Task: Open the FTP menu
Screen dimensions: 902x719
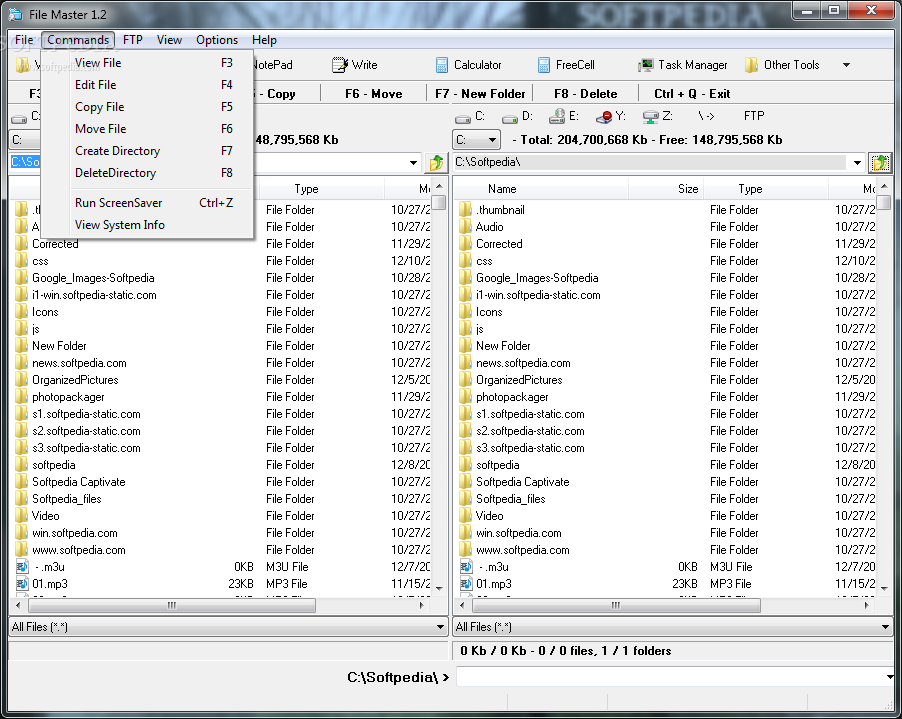Action: (x=132, y=40)
